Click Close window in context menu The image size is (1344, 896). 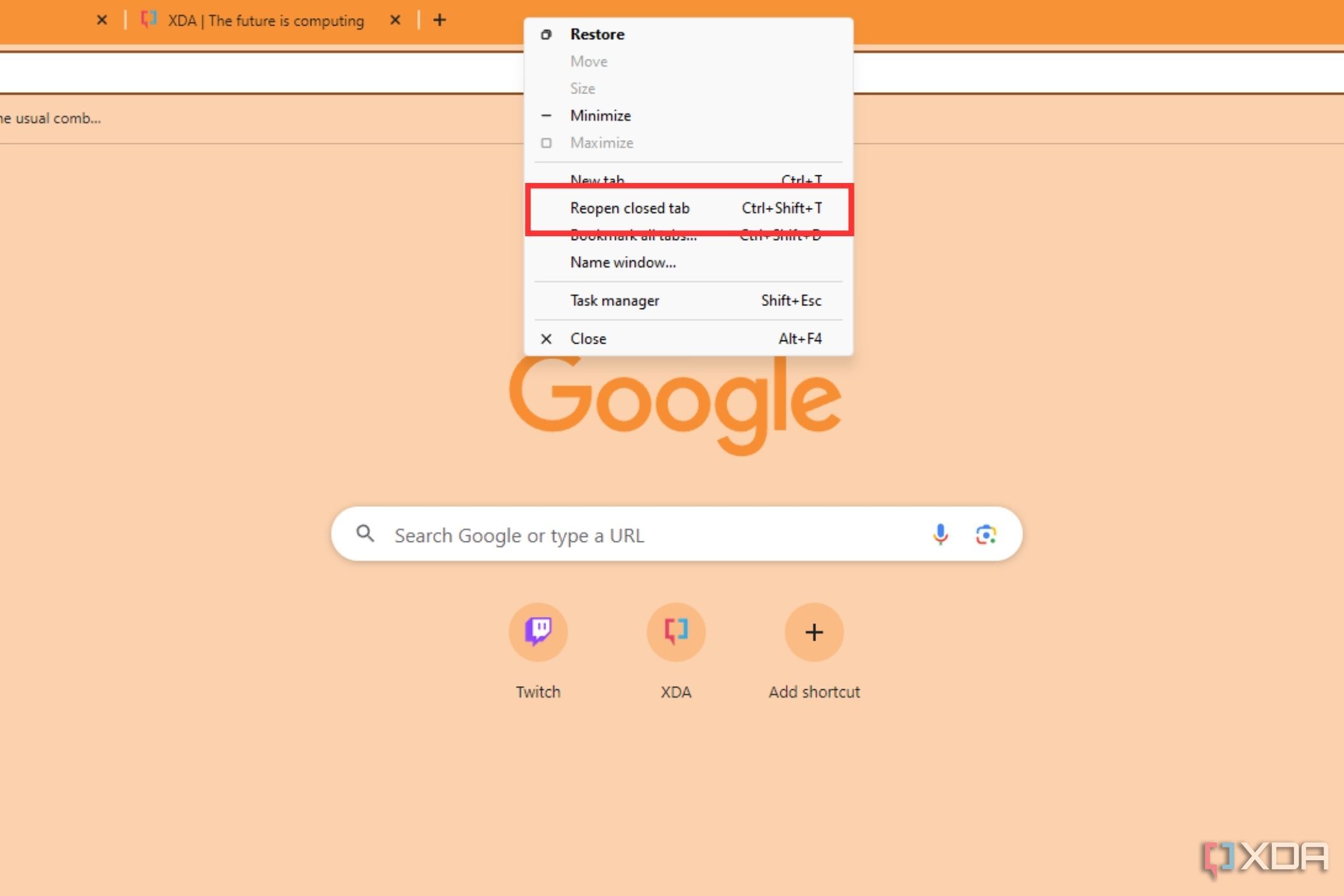click(x=587, y=338)
